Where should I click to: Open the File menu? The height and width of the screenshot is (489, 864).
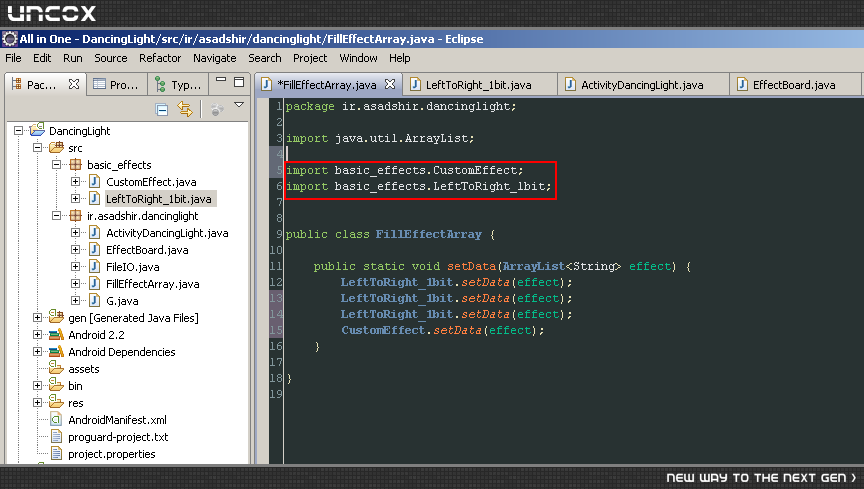coord(13,58)
